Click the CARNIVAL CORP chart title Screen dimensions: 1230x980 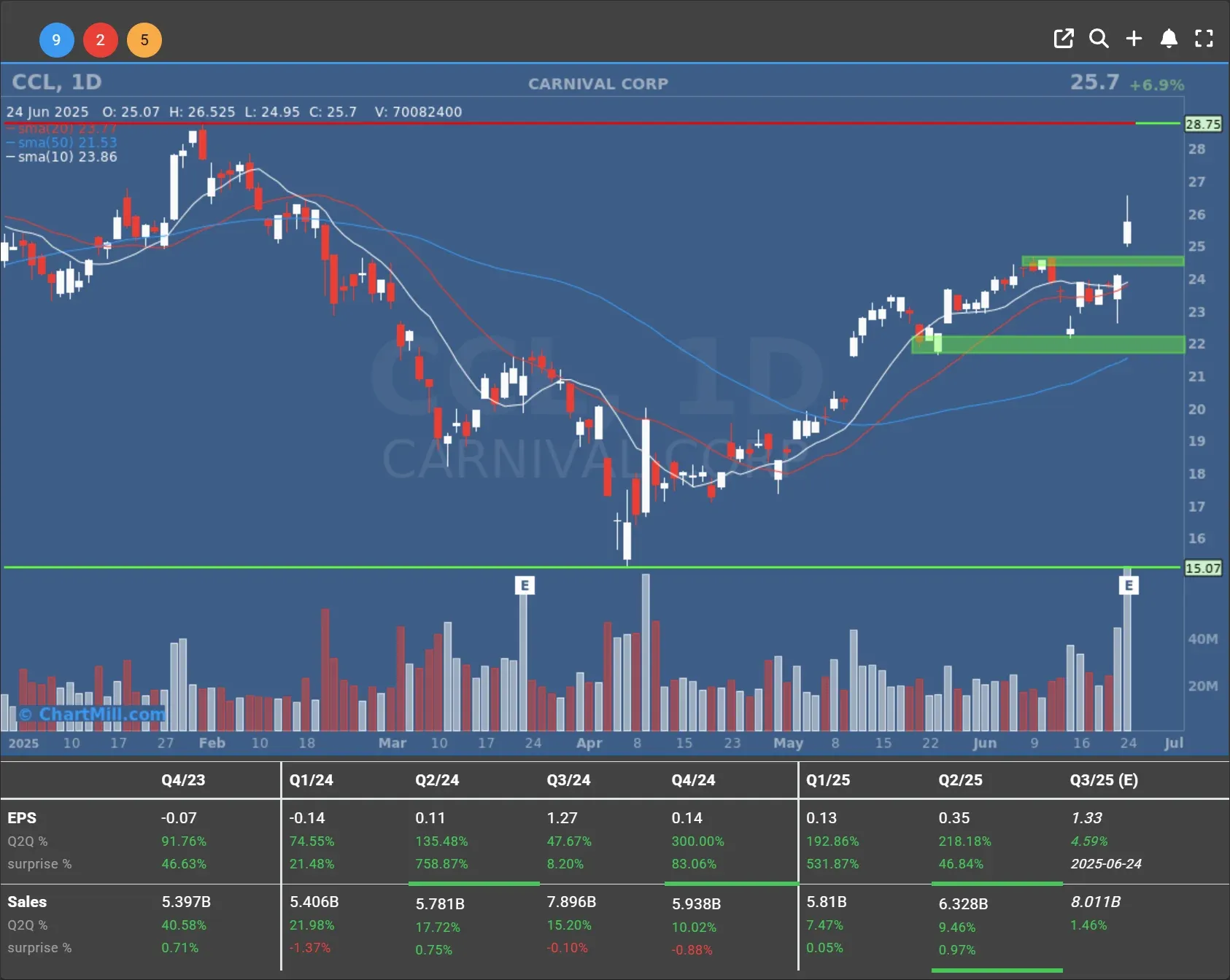(x=598, y=84)
